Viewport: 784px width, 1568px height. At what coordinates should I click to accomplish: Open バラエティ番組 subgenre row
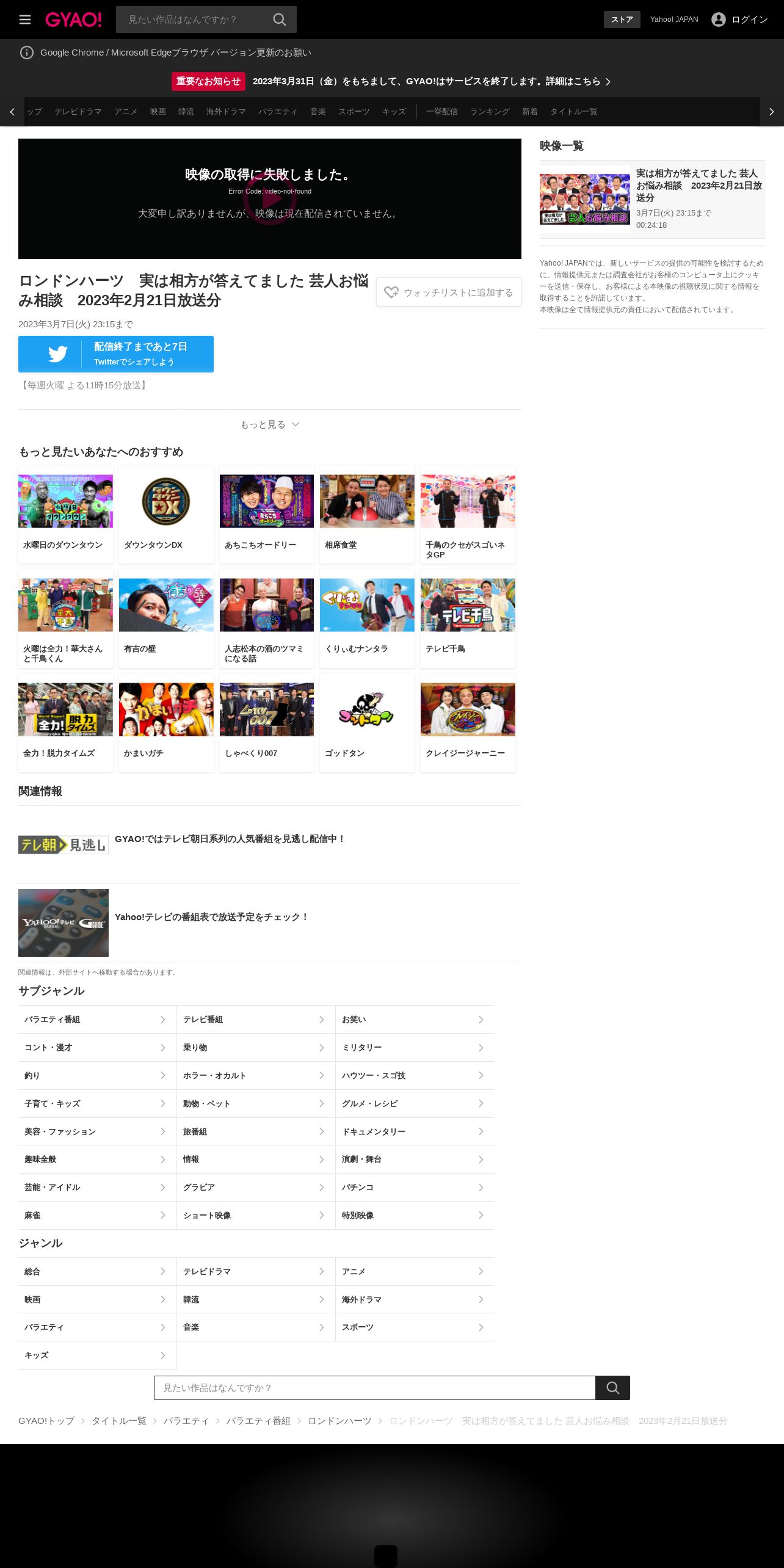[x=98, y=1020]
